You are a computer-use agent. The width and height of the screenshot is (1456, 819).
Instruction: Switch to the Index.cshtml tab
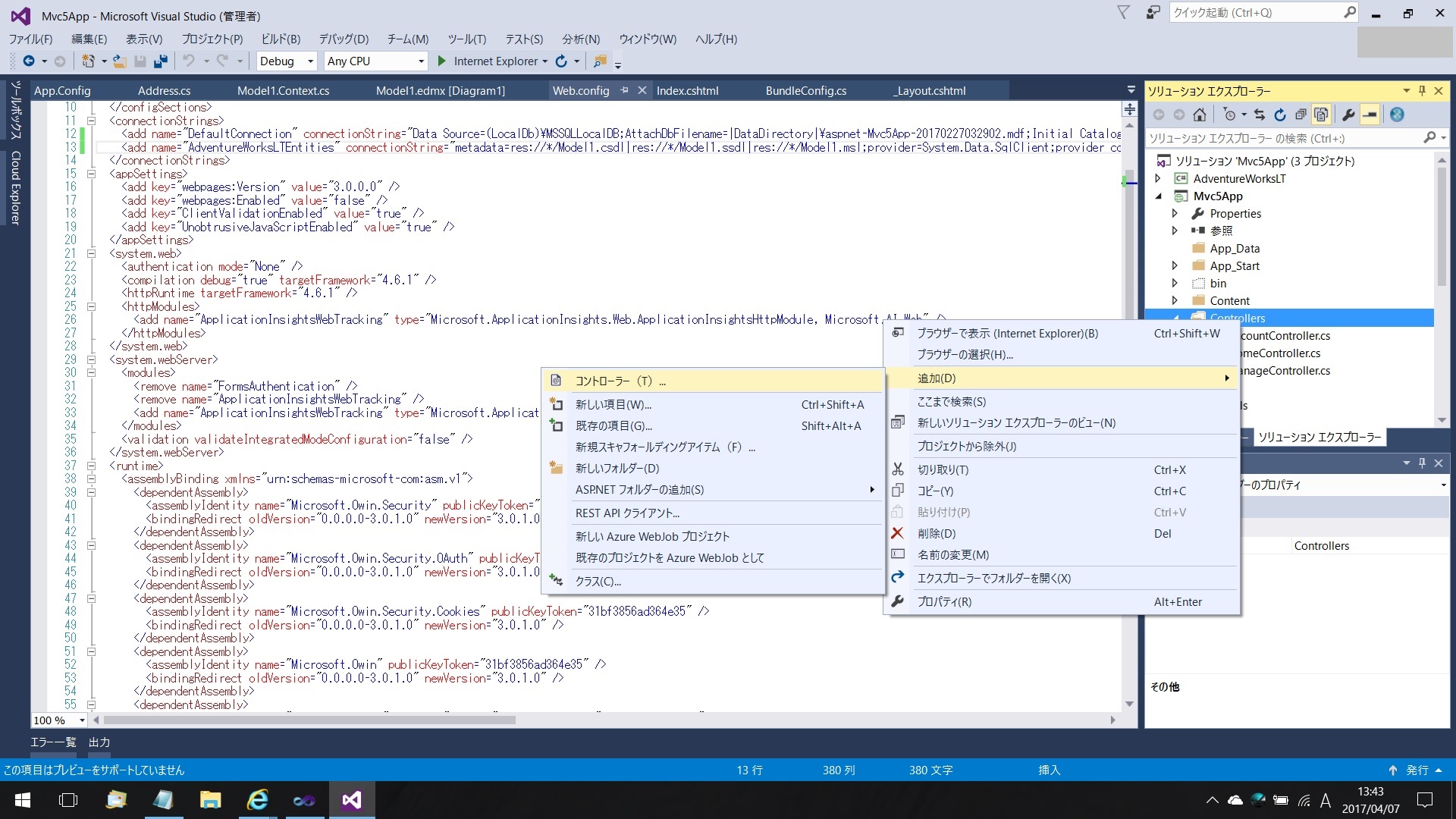pyautogui.click(x=687, y=90)
